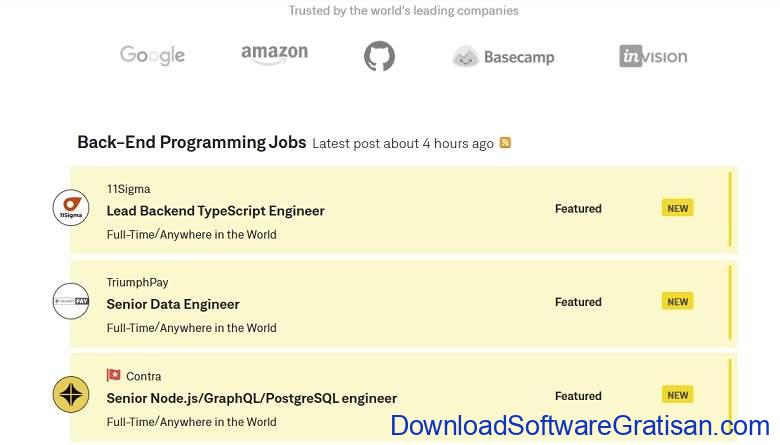Click the red flag icon beside Contra

(113, 375)
